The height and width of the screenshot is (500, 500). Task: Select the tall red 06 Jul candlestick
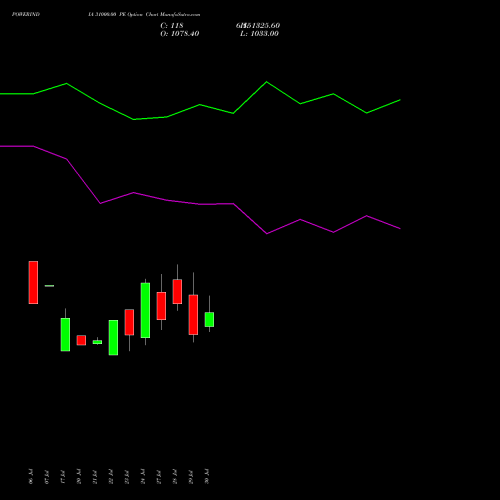coord(33,282)
